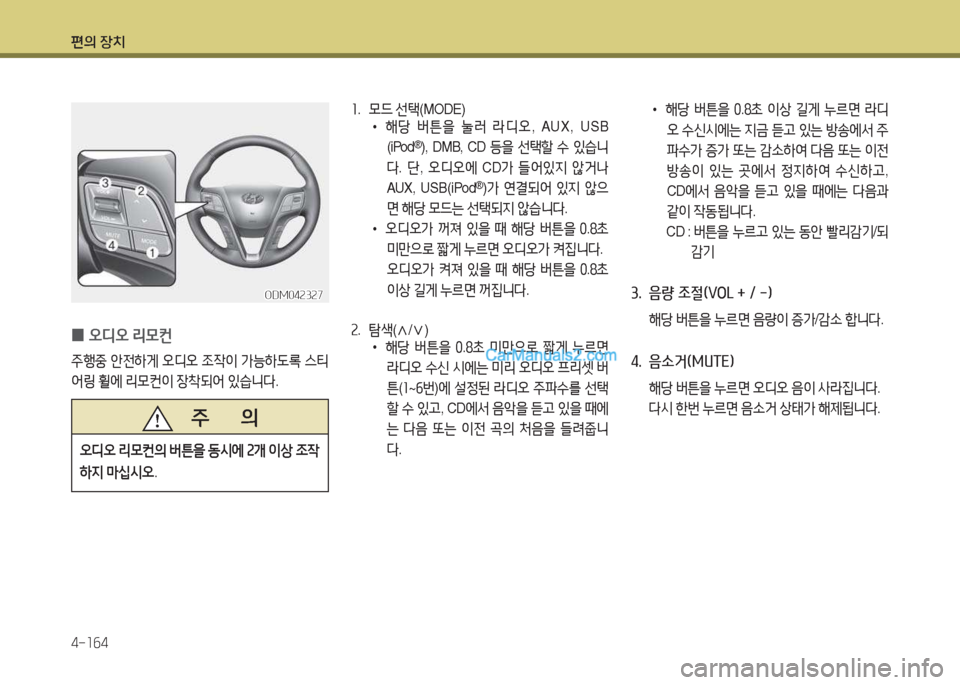
Task: Click page number 4-164
Action: (x=89, y=643)
